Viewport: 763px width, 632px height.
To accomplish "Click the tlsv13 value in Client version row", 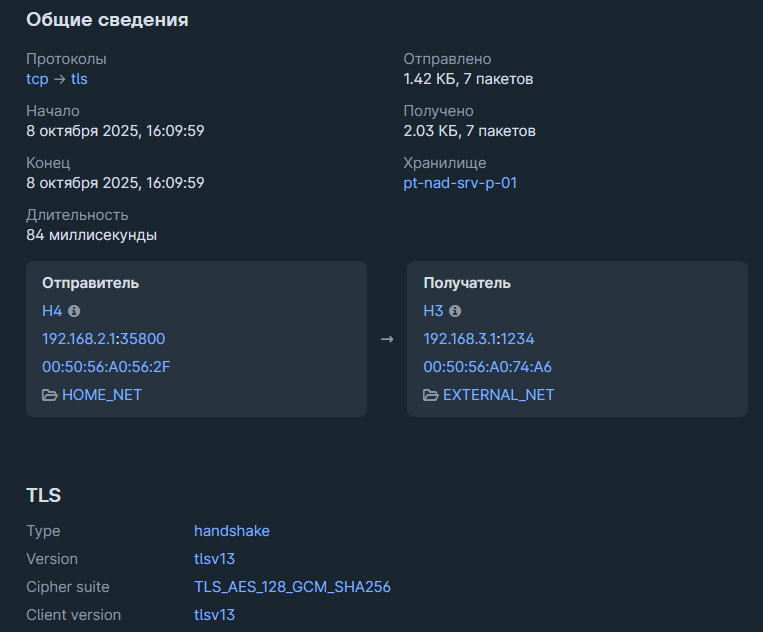I will tap(214, 615).
